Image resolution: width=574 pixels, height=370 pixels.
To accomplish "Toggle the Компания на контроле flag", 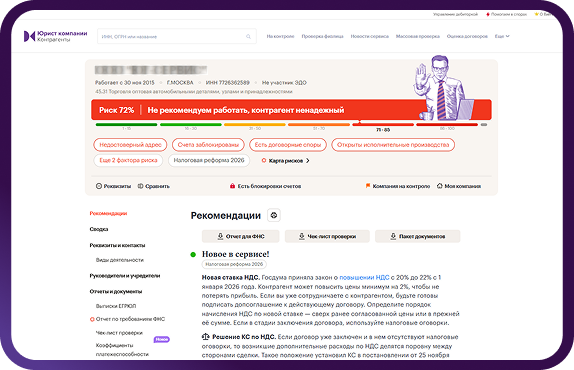I will click(x=368, y=186).
